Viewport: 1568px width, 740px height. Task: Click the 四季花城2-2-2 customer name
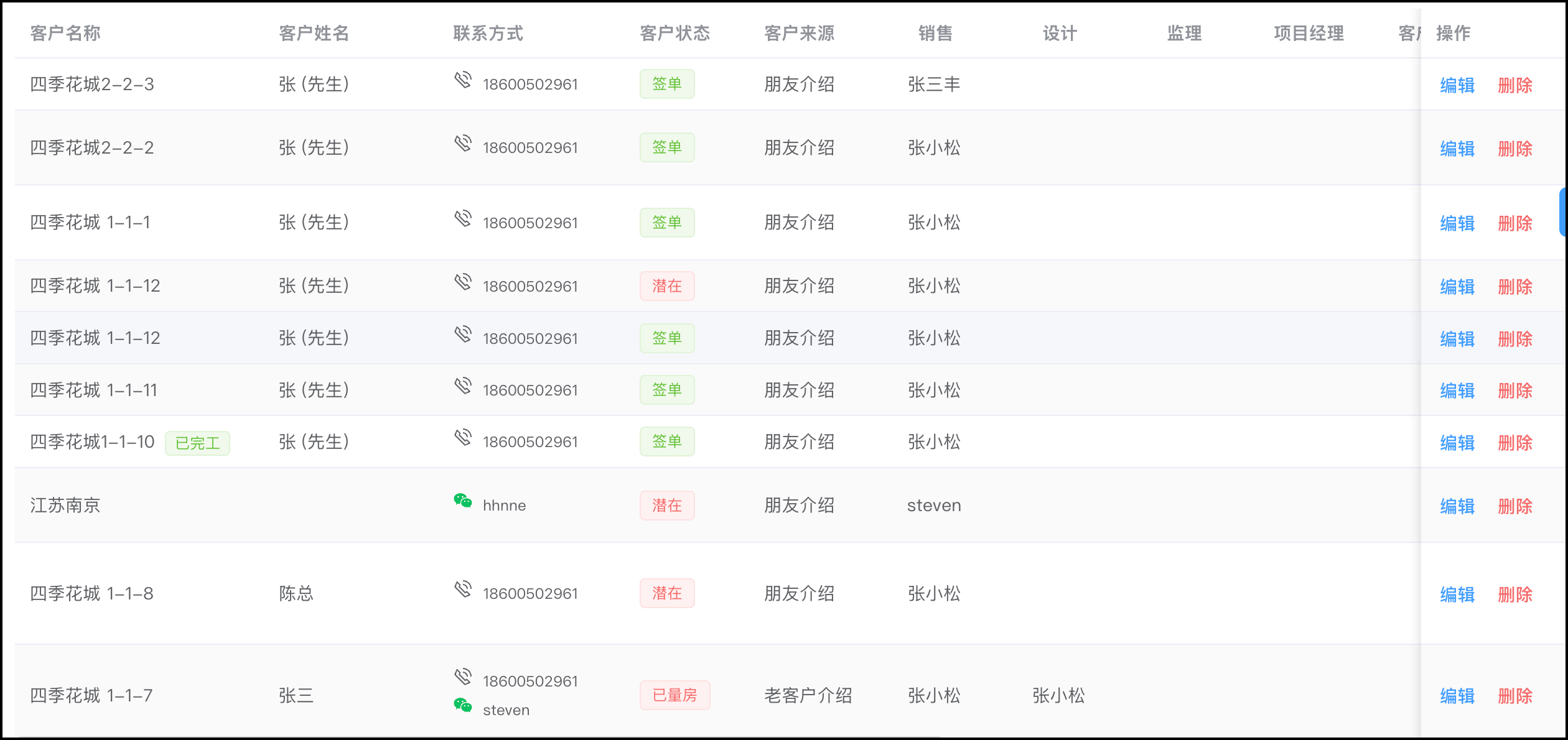point(92,147)
